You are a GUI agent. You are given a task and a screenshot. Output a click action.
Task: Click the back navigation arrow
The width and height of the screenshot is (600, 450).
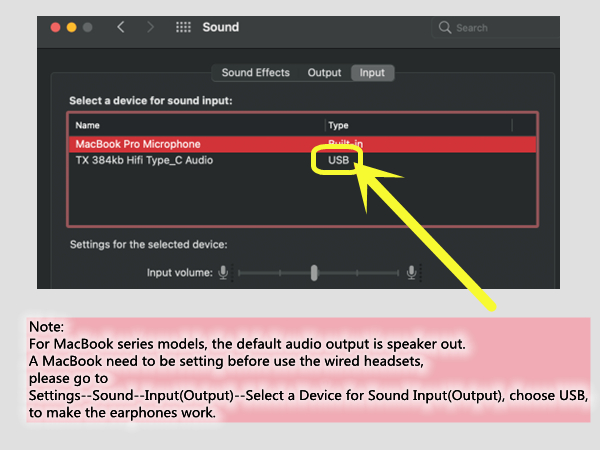(121, 27)
